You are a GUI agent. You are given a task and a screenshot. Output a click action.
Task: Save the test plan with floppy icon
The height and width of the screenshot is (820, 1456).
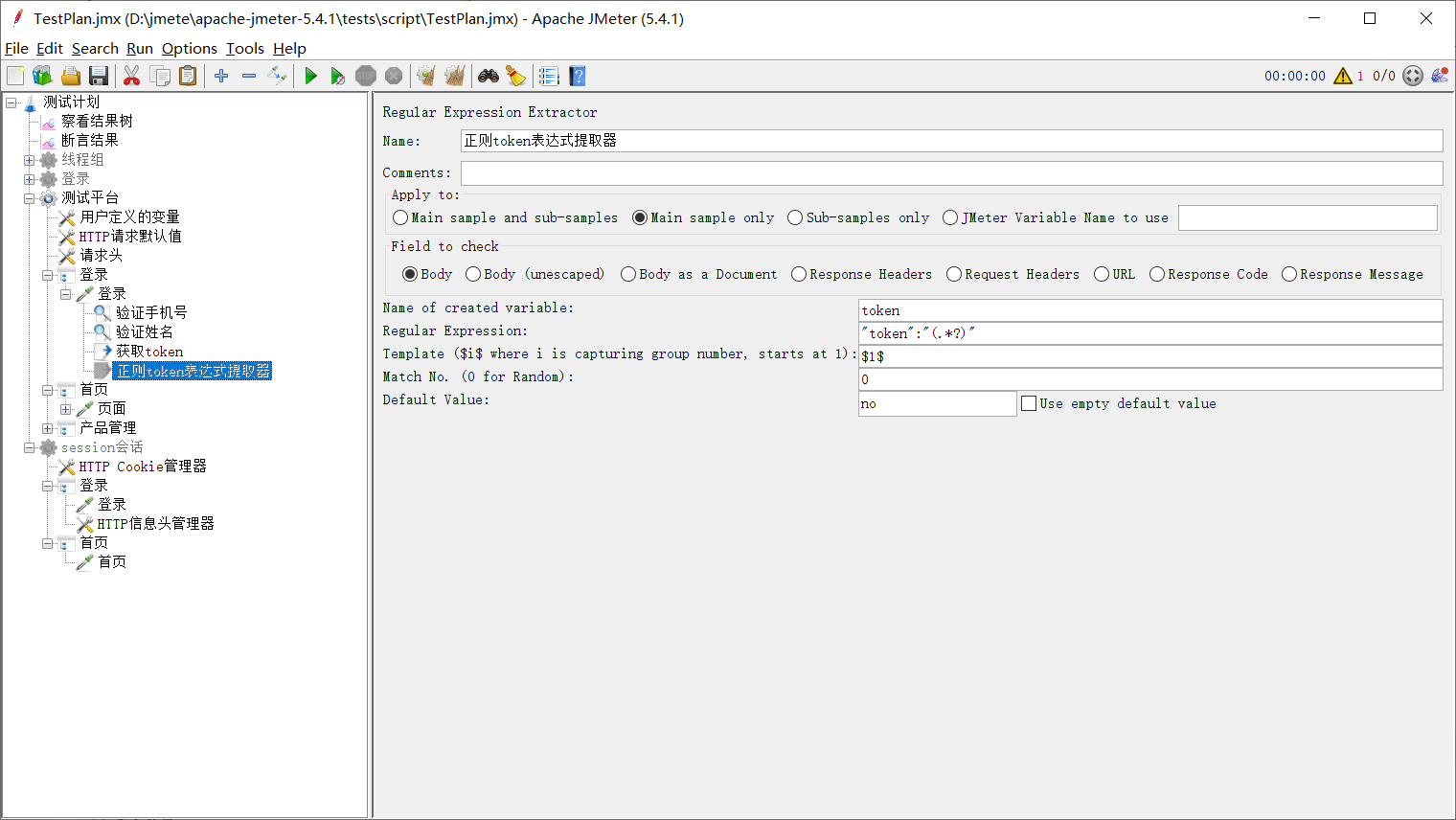tap(98, 76)
